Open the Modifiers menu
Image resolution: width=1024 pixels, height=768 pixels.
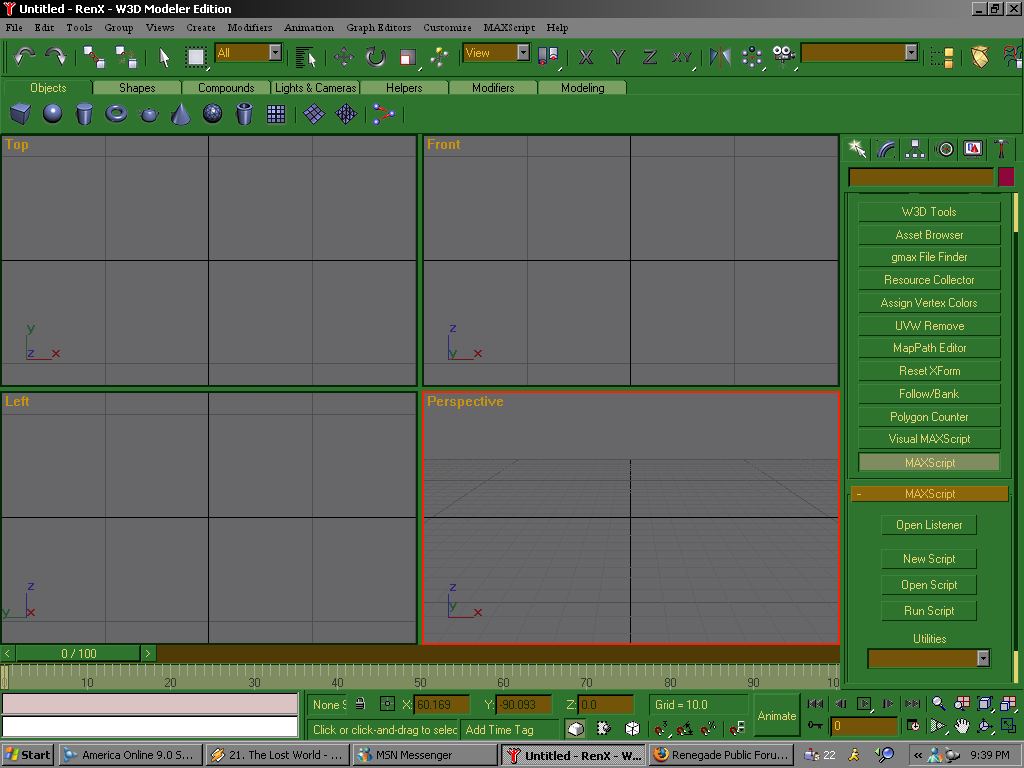tap(249, 28)
